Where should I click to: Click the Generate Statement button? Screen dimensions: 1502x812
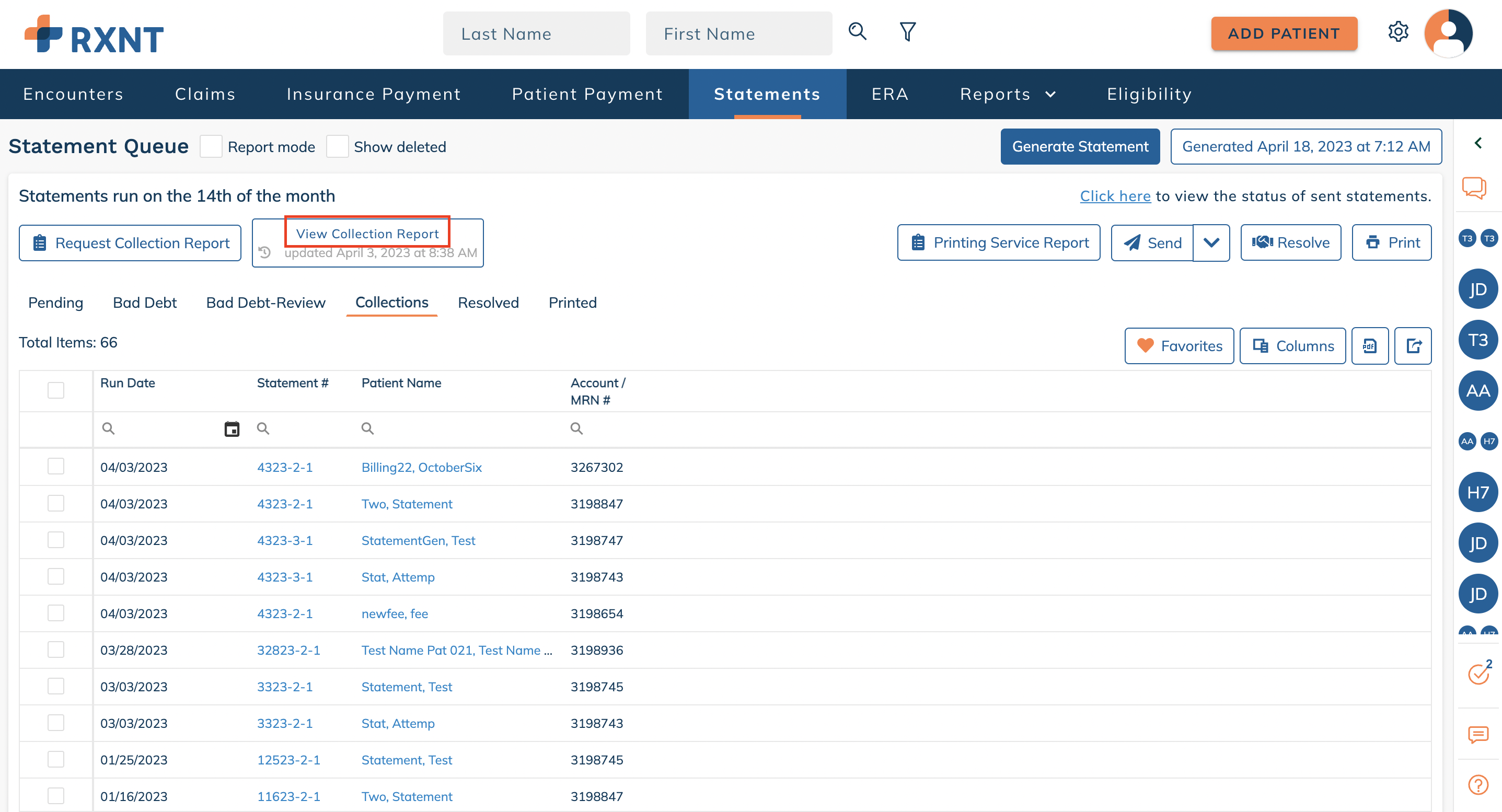click(1080, 146)
